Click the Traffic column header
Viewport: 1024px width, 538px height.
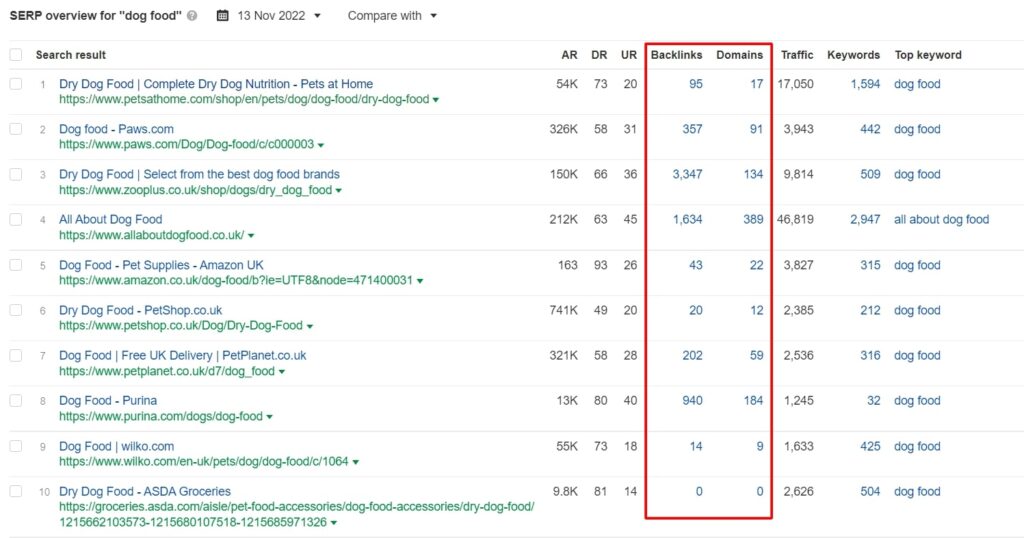[797, 55]
